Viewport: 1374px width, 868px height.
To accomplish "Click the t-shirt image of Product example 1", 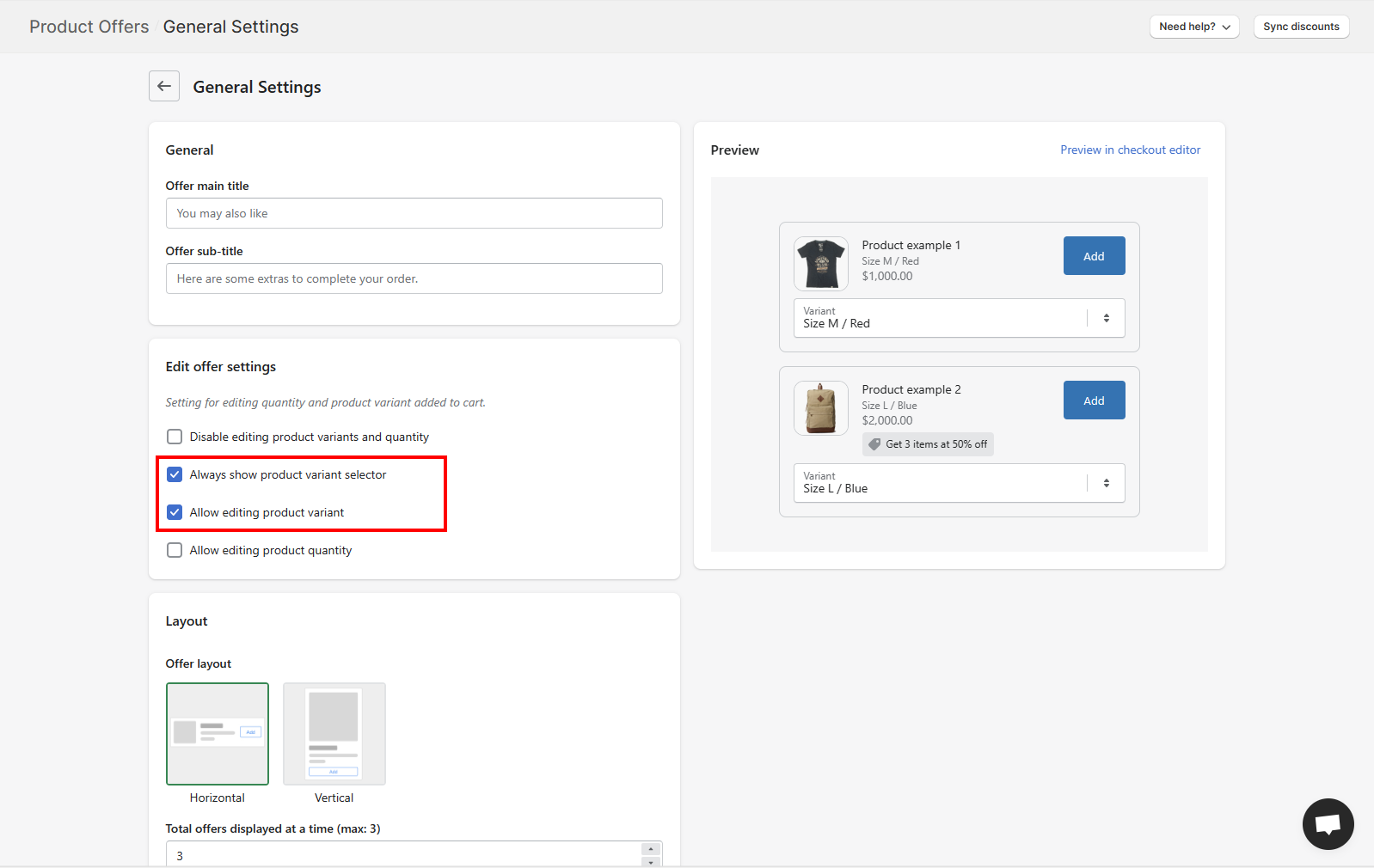I will [x=821, y=264].
